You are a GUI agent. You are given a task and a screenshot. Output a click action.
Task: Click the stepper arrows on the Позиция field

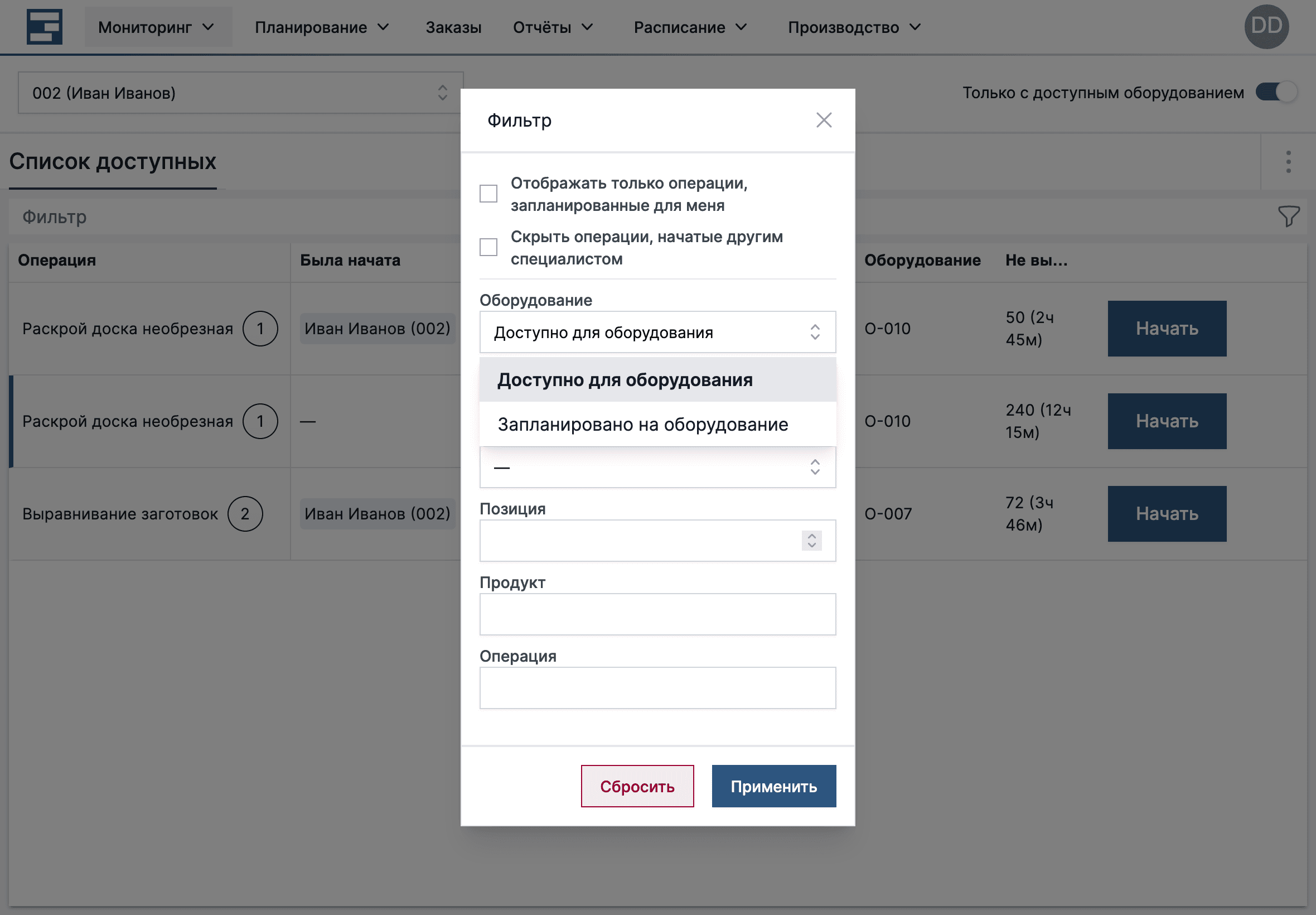[x=811, y=540]
